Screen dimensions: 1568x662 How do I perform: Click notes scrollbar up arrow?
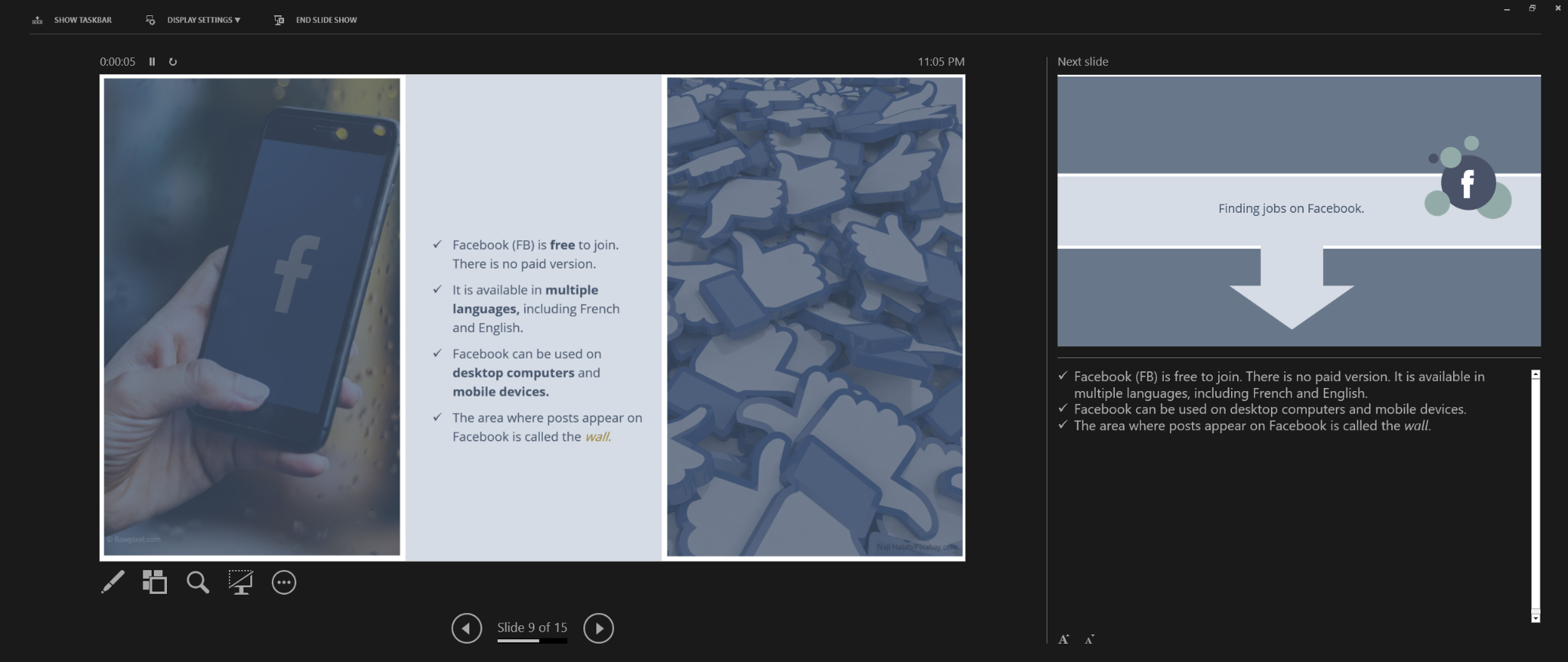(x=1535, y=375)
